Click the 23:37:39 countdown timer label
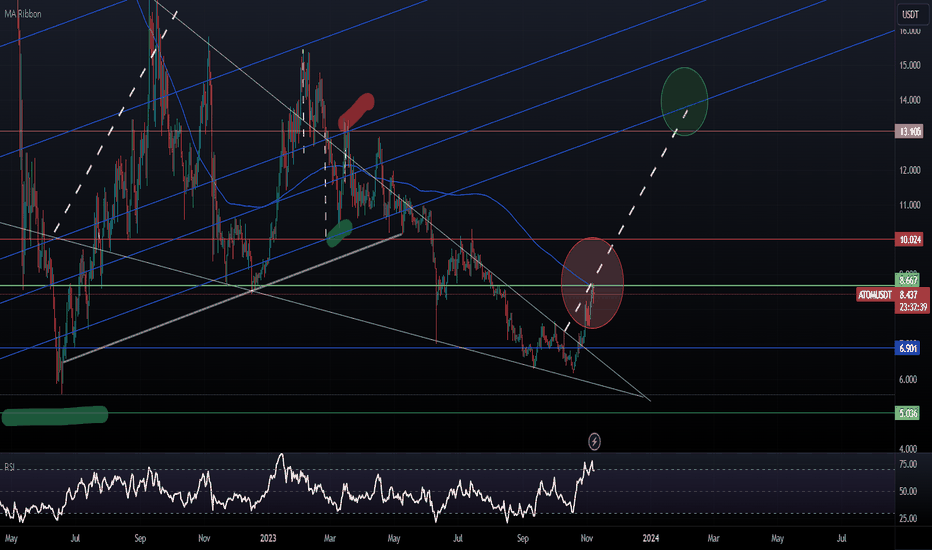Viewport: 932px width, 550px height. tap(913, 307)
